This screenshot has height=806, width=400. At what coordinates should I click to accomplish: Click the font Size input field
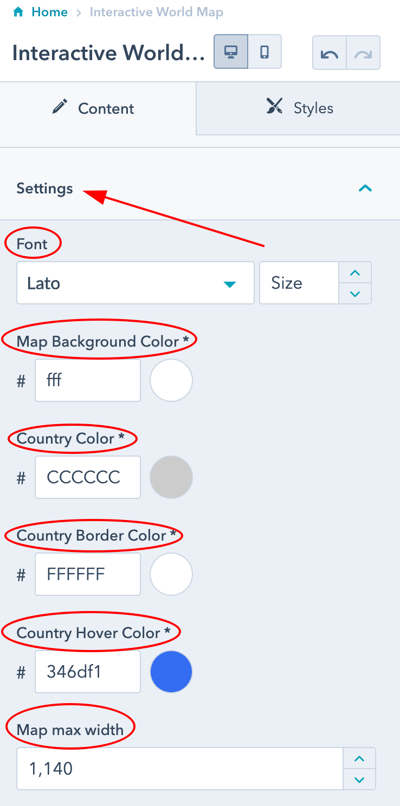[299, 283]
